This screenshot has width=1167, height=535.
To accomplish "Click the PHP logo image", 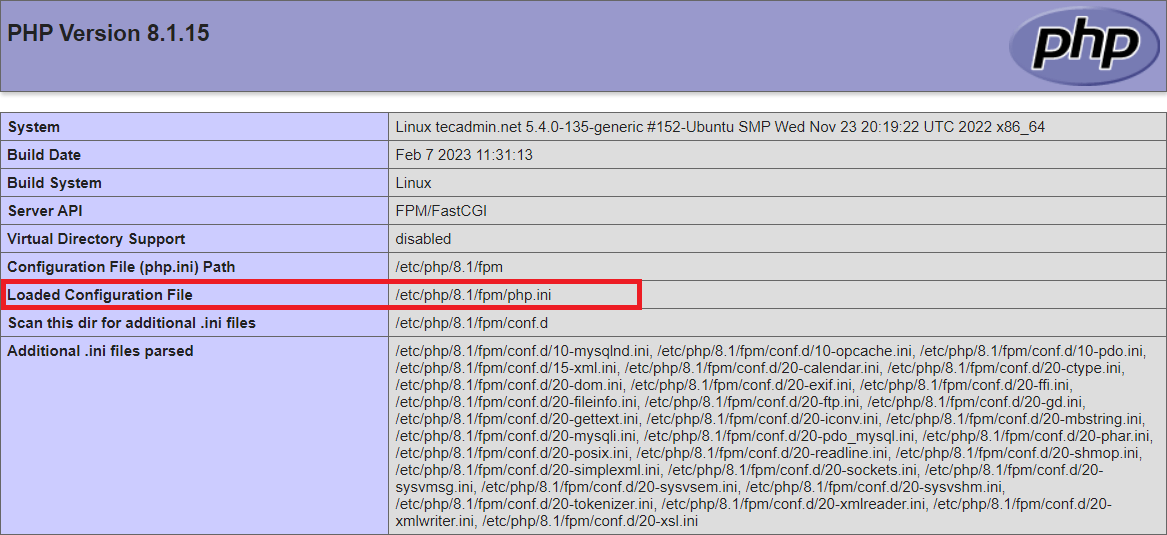I will [x=1084, y=45].
